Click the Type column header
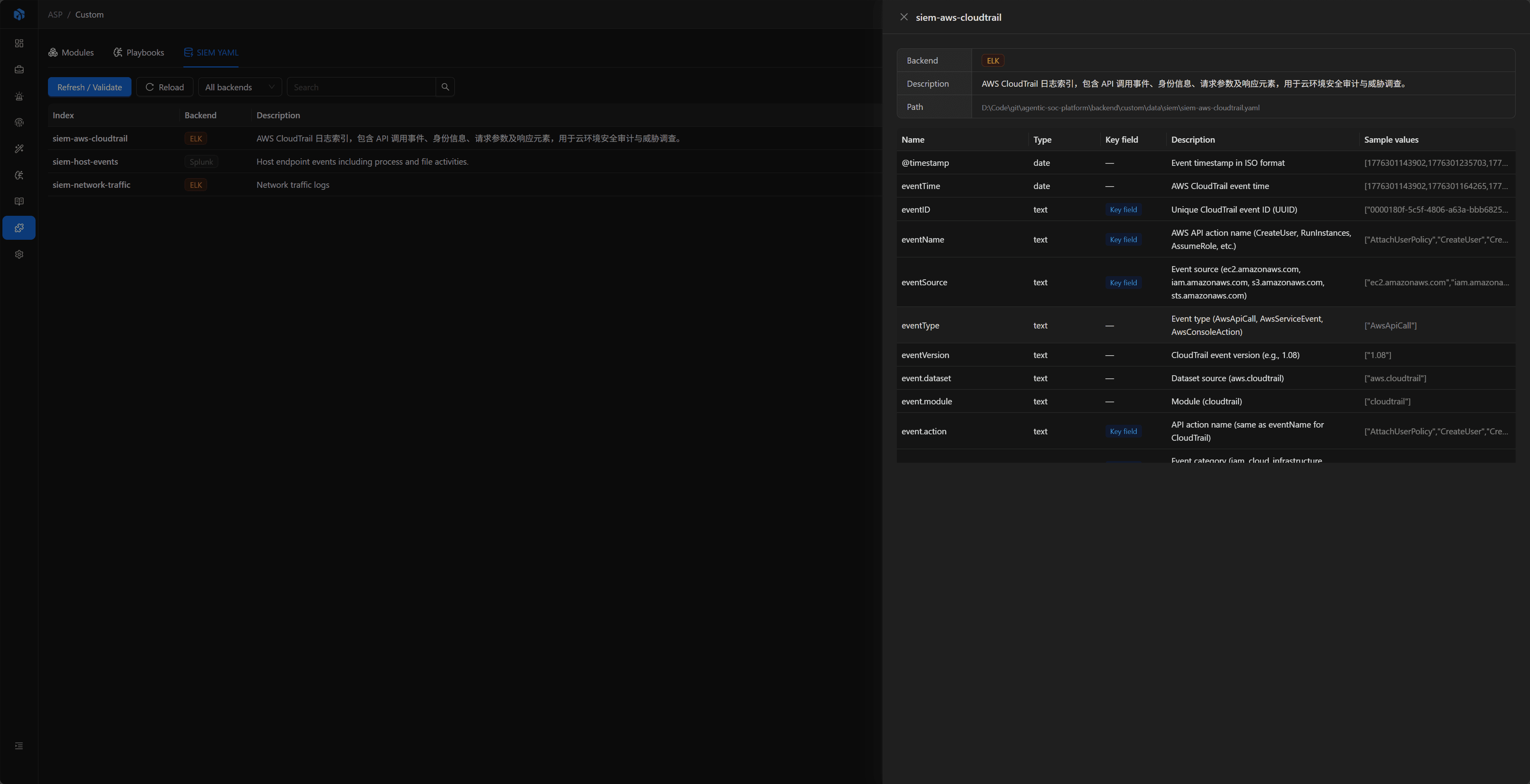Viewport: 1530px width, 784px height. pyautogui.click(x=1042, y=139)
